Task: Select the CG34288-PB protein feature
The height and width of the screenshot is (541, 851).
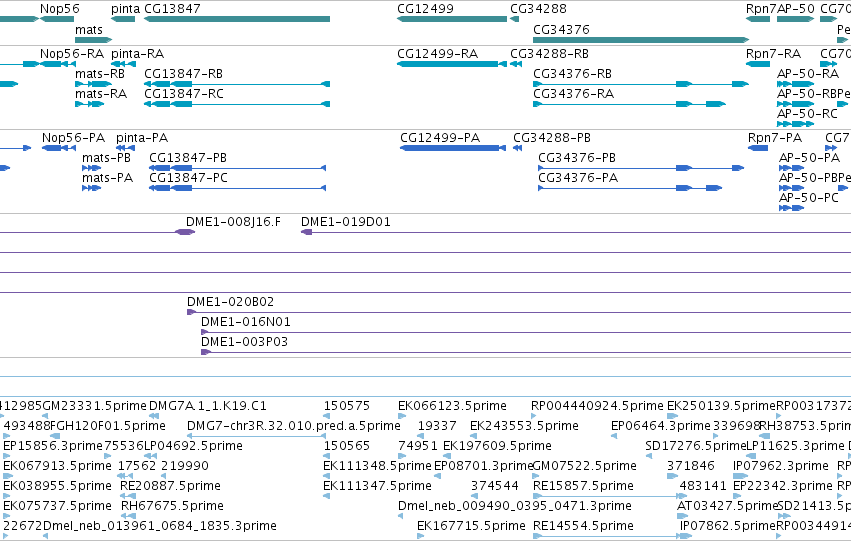Action: click(x=517, y=148)
